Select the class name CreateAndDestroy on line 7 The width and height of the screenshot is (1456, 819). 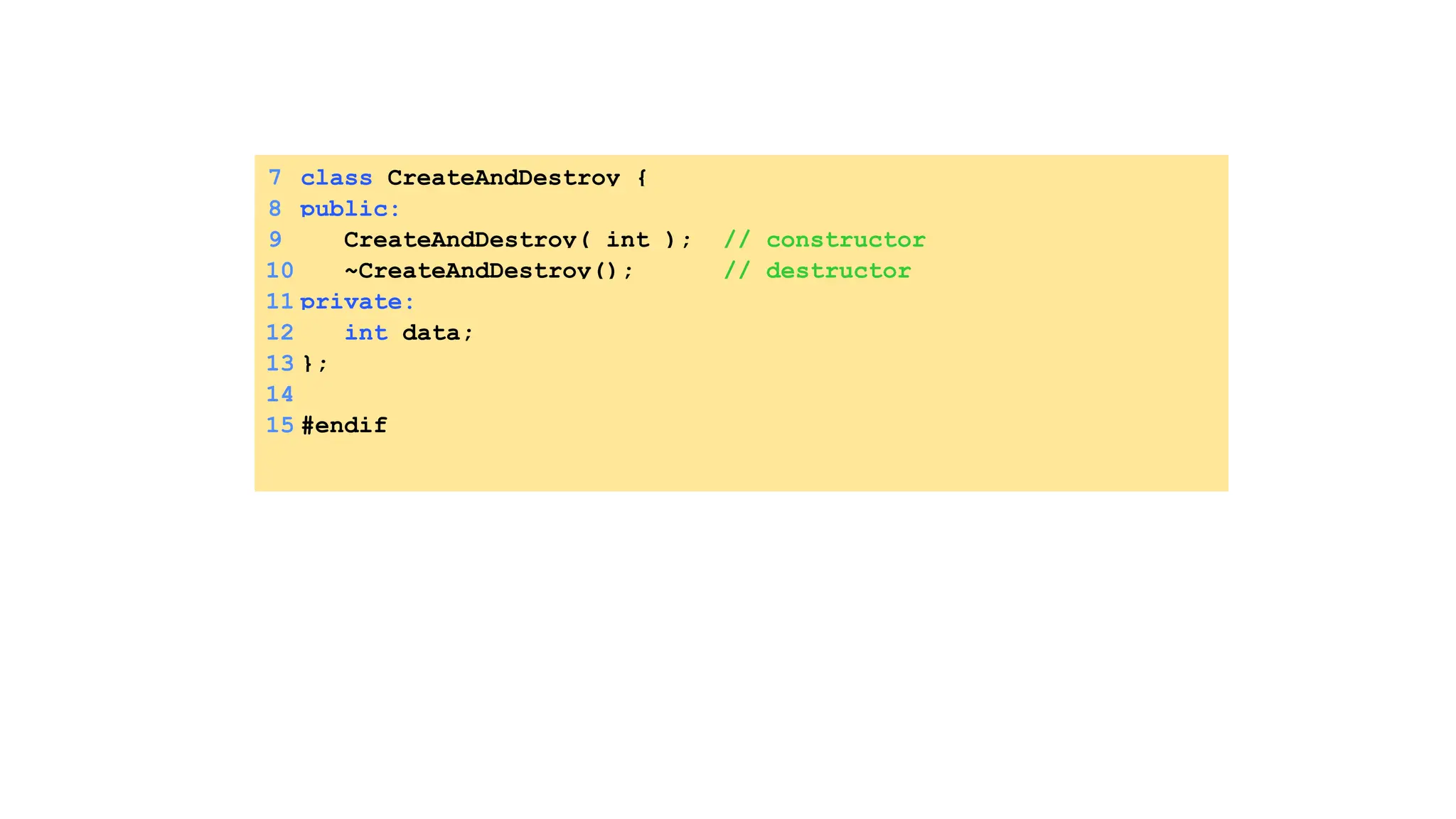pyautogui.click(x=503, y=178)
